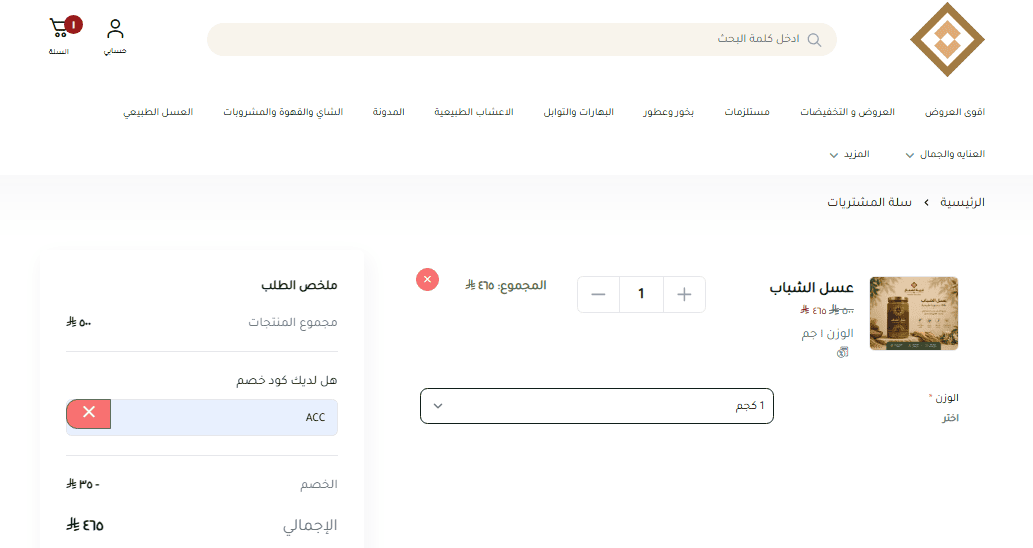This screenshot has width=1033, height=548.
Task: Click سلة المشتريات breadcrumb
Action: [870, 202]
